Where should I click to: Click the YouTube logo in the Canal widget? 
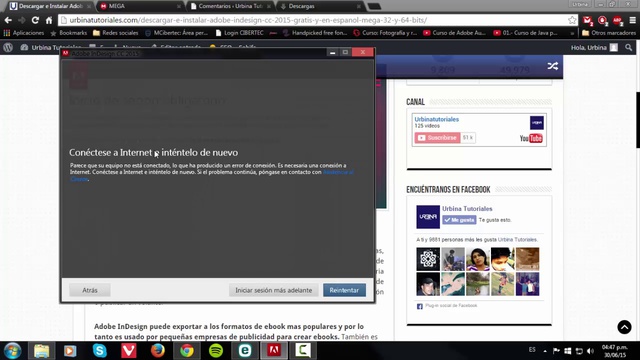531,138
